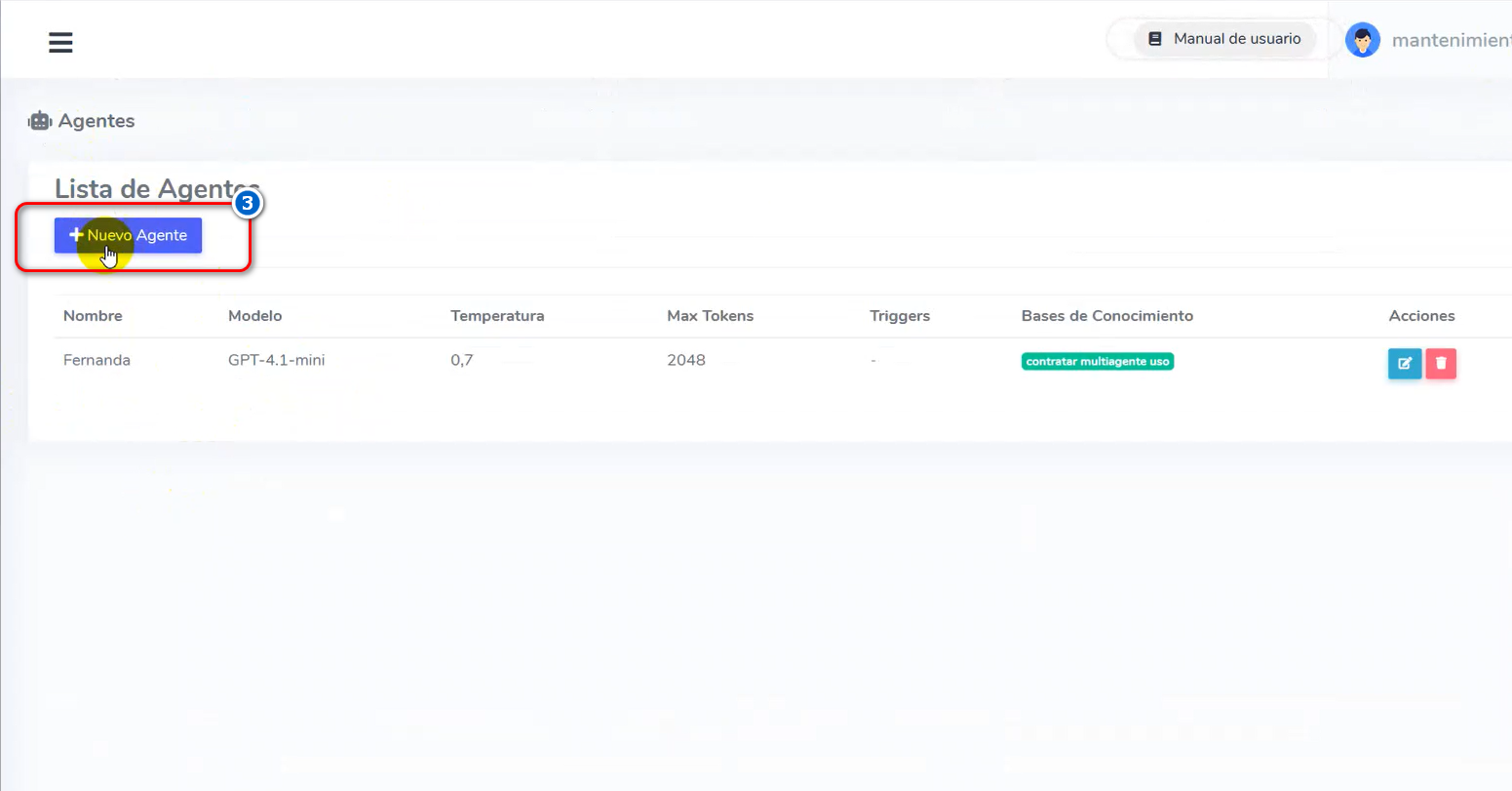
Task: Click the Max Tokens column header
Action: coord(710,316)
